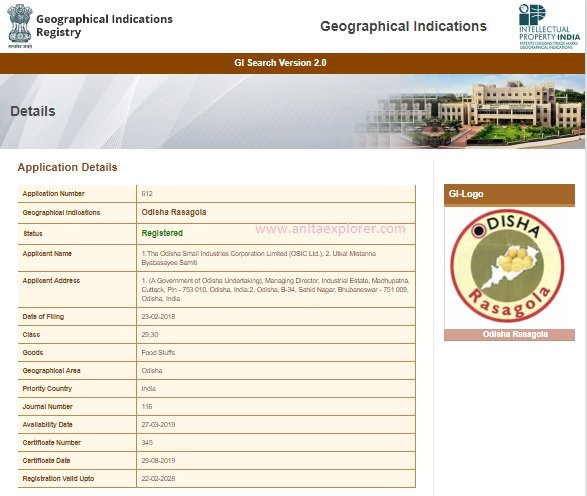Select the journal number value 116
587x496 pixels.
point(147,406)
